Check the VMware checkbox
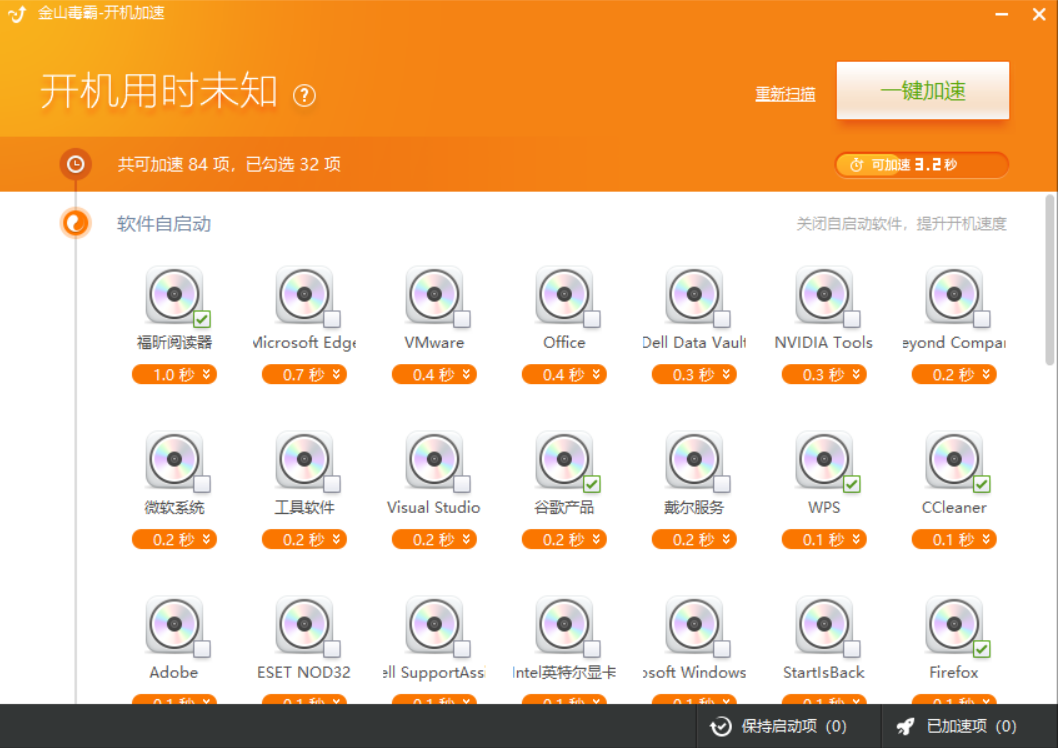This screenshot has height=748, width=1058. tap(462, 319)
